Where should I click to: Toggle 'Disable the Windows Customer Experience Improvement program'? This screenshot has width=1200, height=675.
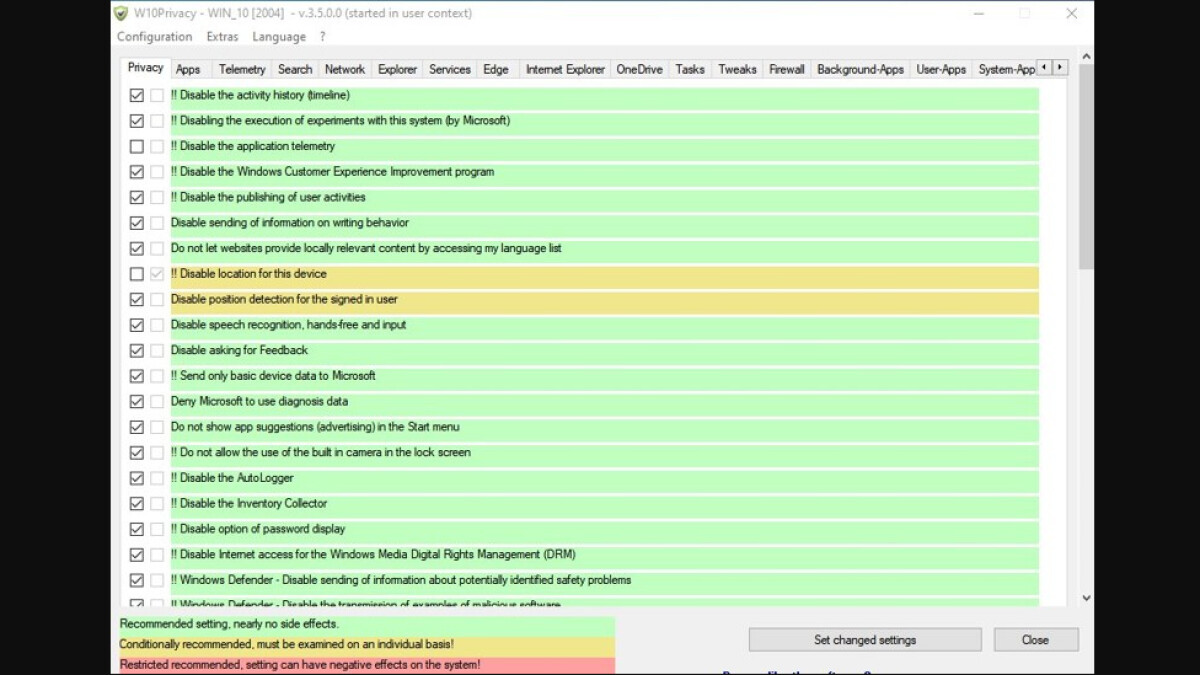(x=137, y=172)
